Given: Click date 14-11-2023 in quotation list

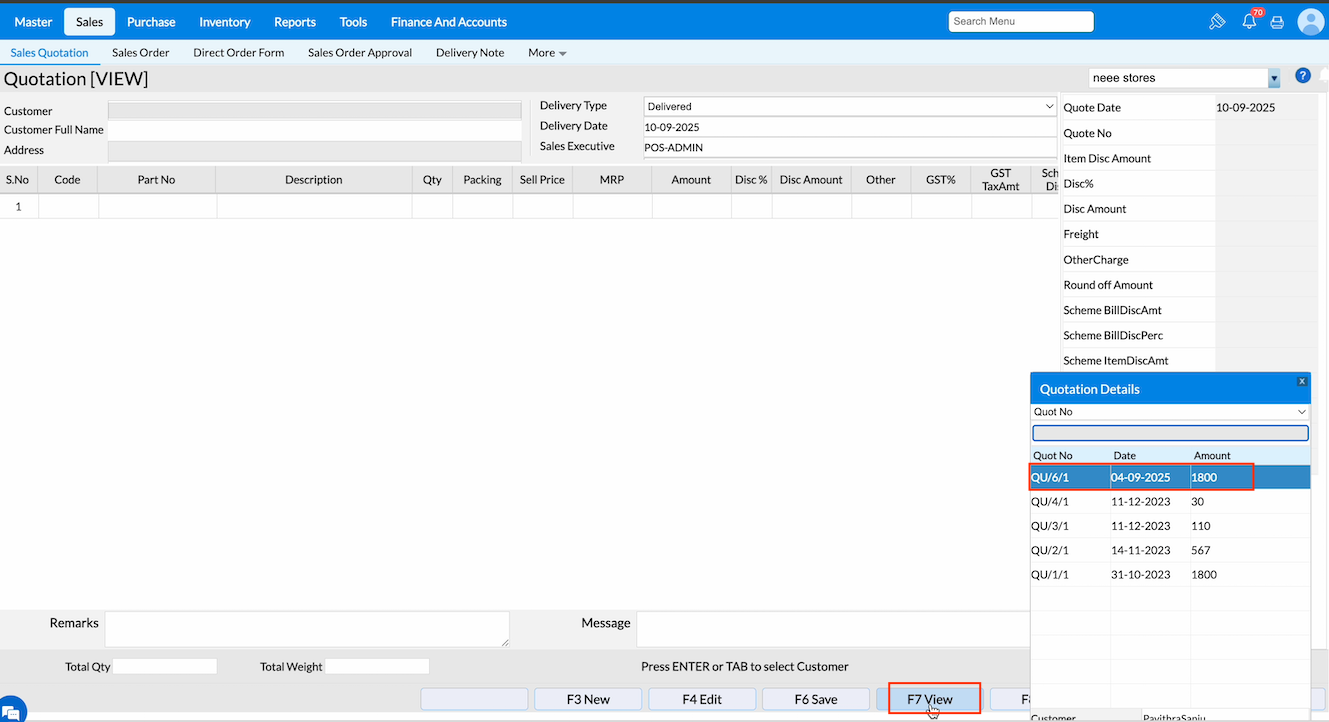Looking at the screenshot, I should pyautogui.click(x=1140, y=550).
